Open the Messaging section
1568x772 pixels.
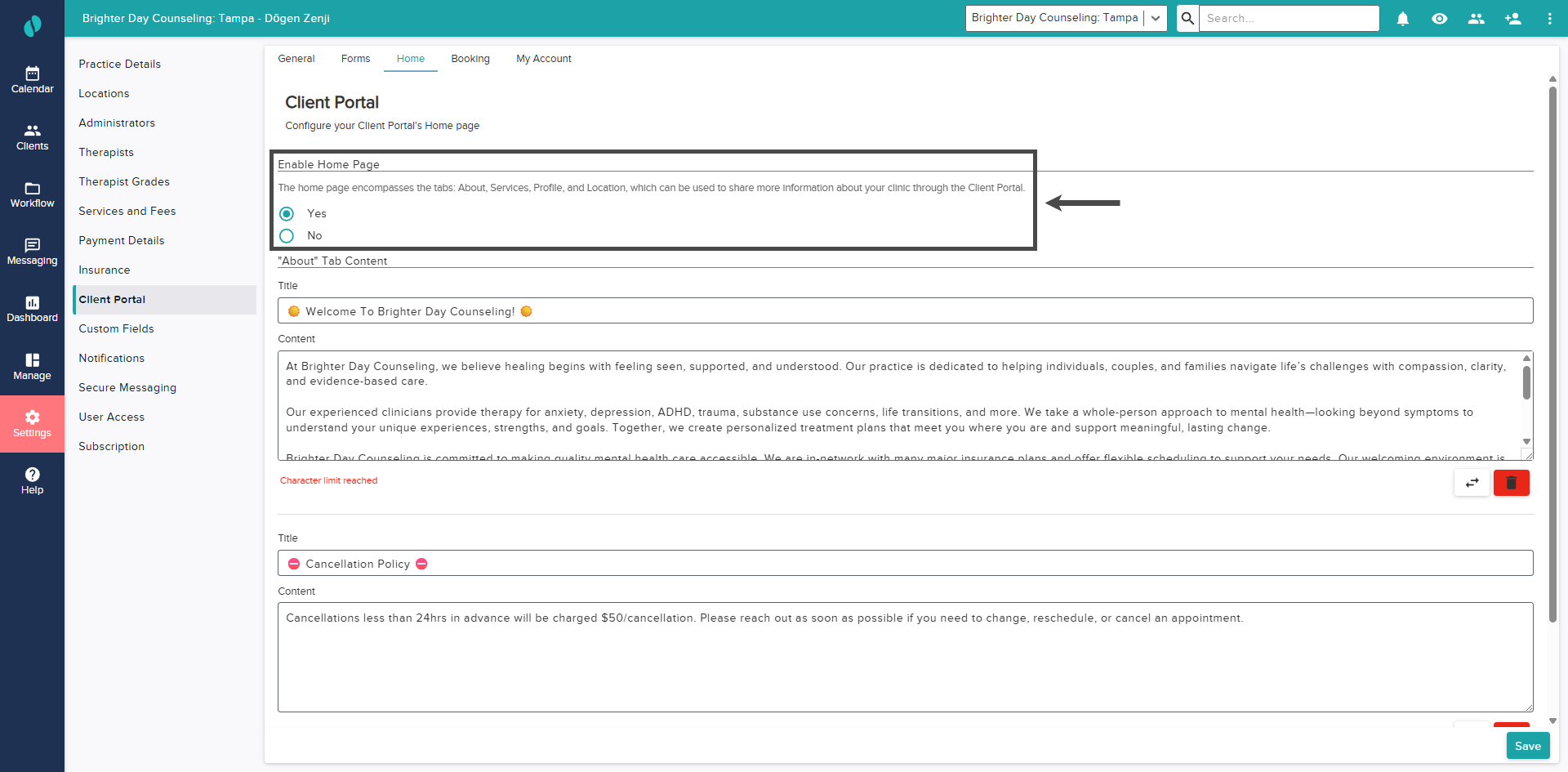32,252
